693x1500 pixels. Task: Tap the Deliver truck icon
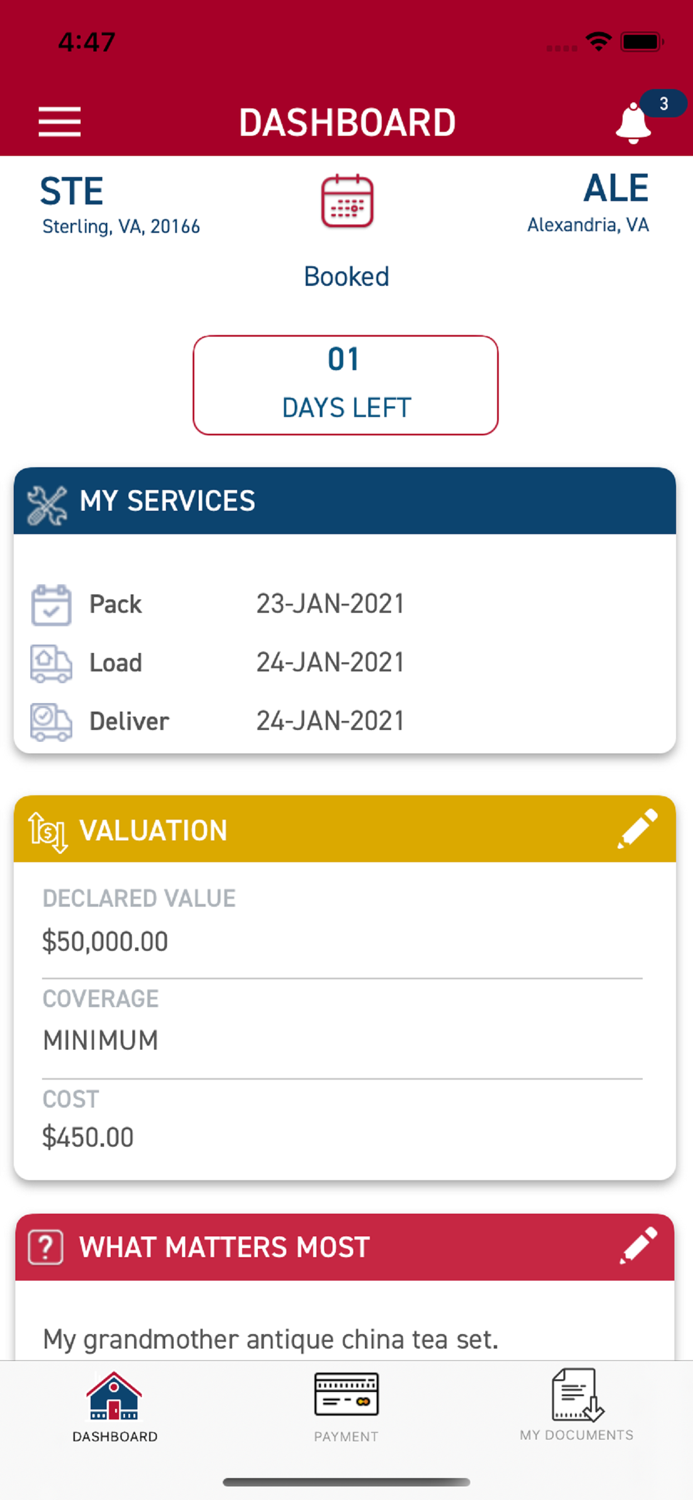tap(51, 721)
